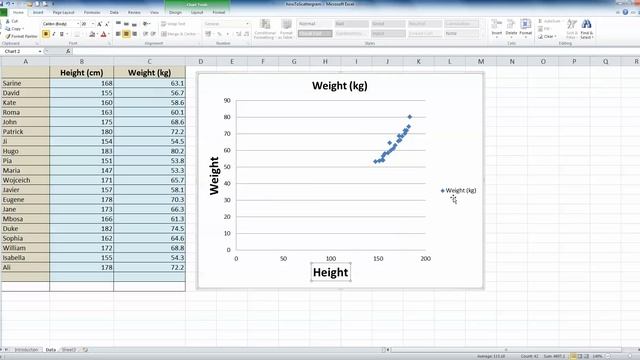Click the Undo icon in Quick Access
The width and height of the screenshot is (640, 360).
[8, 4]
